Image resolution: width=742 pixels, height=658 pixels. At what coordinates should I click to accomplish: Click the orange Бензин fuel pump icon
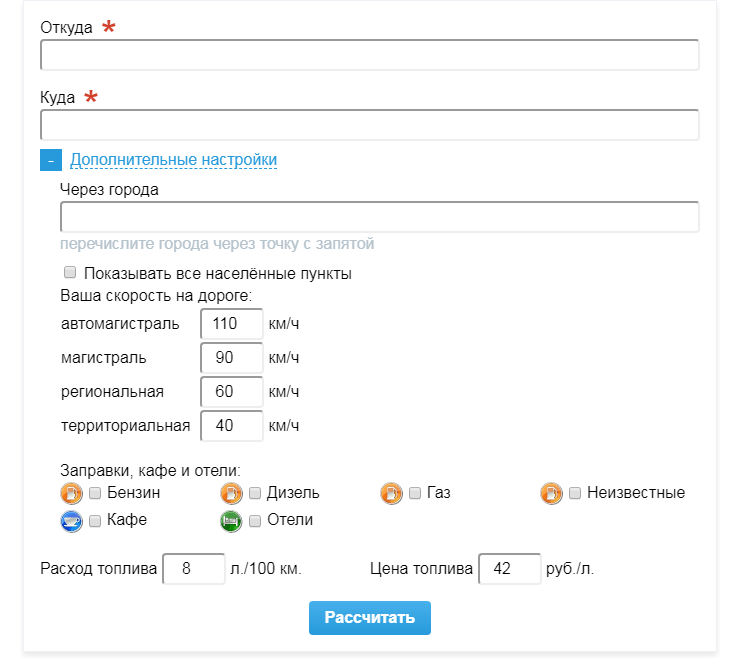pos(71,494)
